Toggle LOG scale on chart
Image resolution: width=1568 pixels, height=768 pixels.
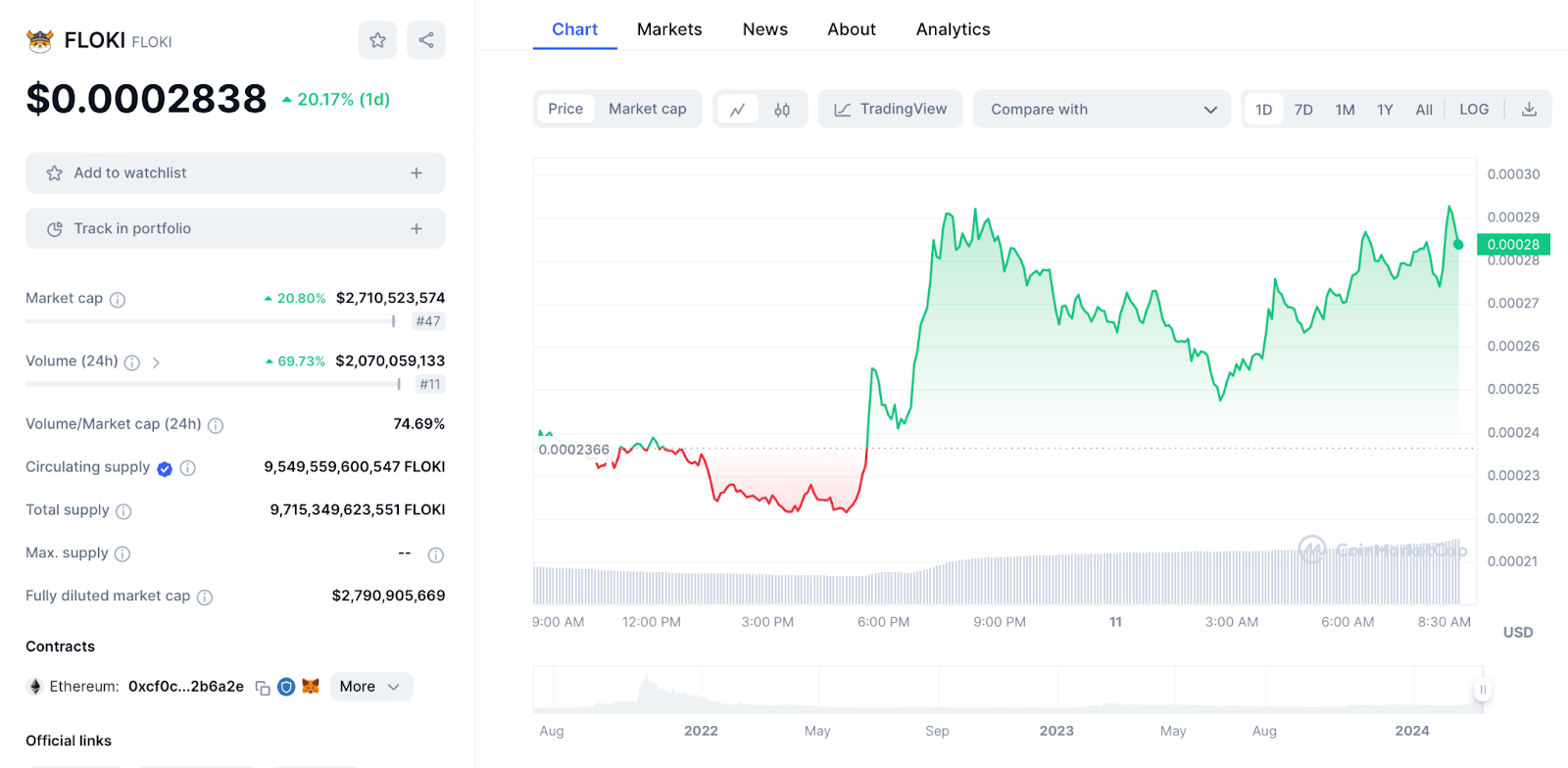[1474, 110]
